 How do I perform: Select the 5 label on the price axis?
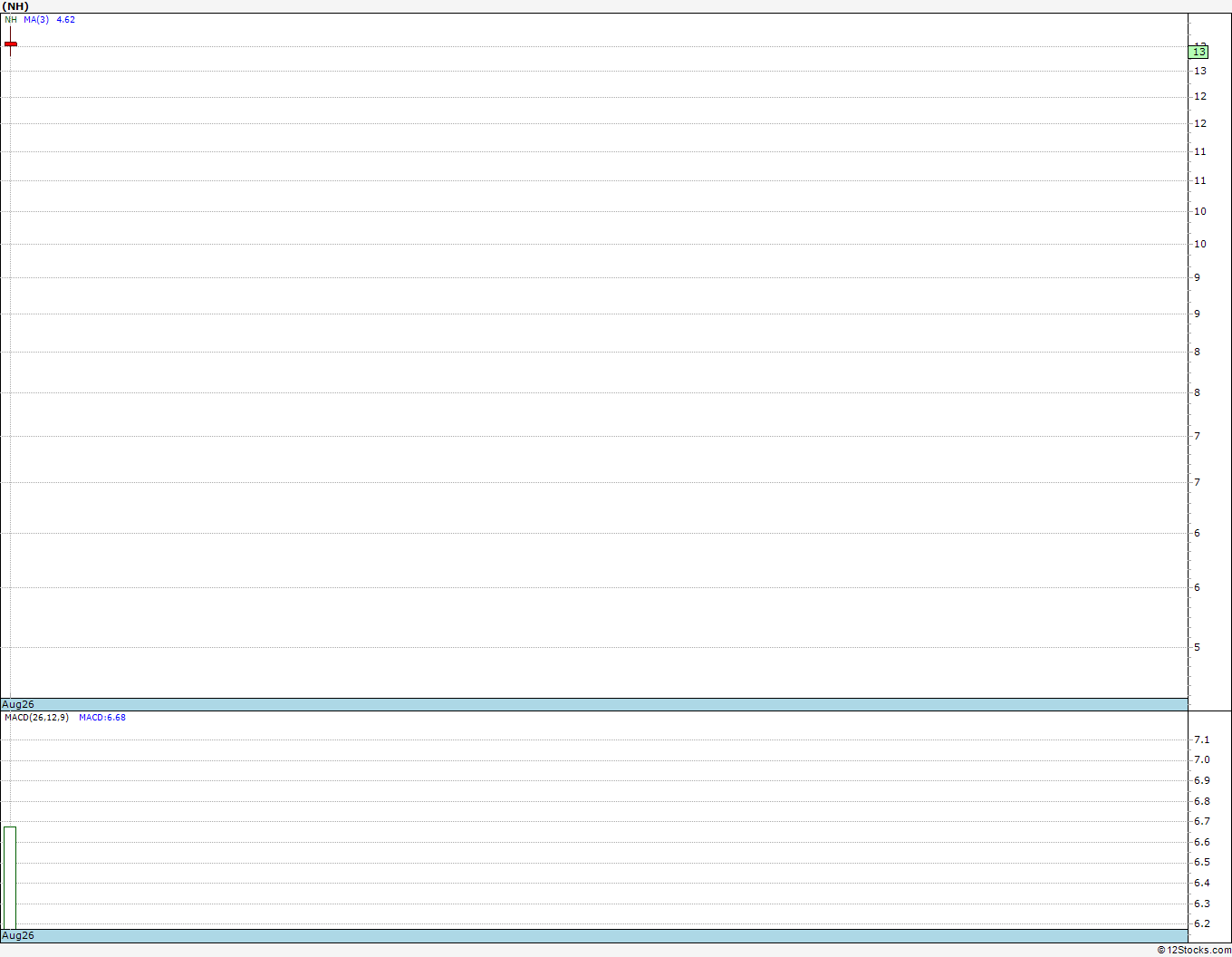click(1197, 647)
